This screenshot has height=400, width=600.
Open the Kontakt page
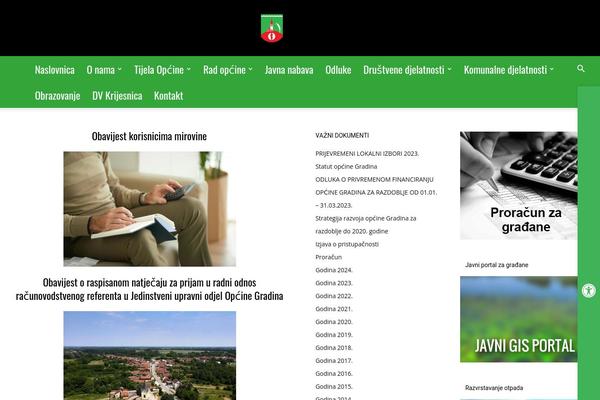pyautogui.click(x=168, y=95)
